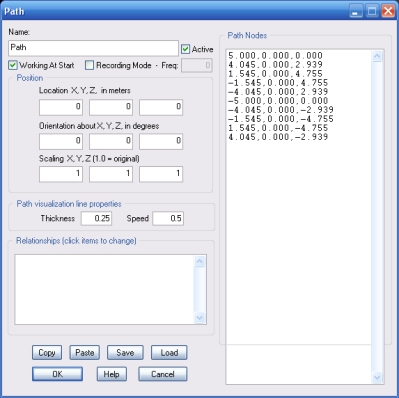The height and width of the screenshot is (398, 399).
Task: Select node line 1.545,0.000,4.755
Action: pyautogui.click(x=275, y=74)
